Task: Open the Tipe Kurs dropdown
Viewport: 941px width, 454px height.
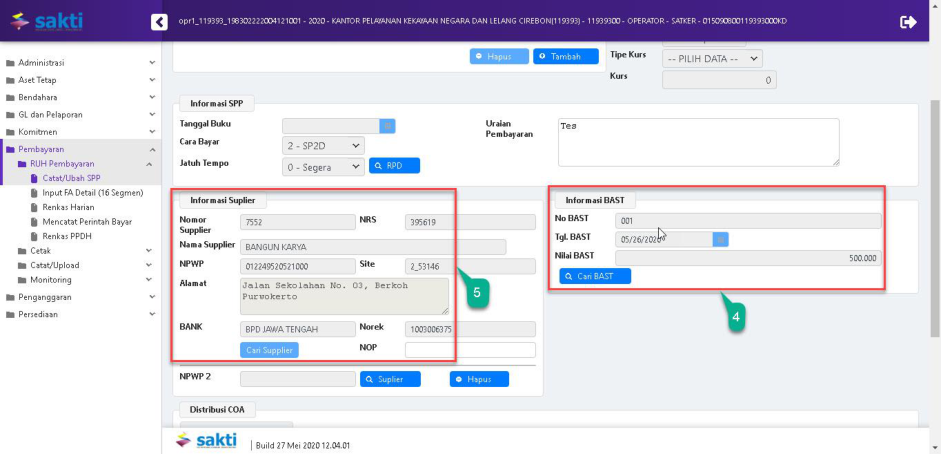Action: [711, 59]
